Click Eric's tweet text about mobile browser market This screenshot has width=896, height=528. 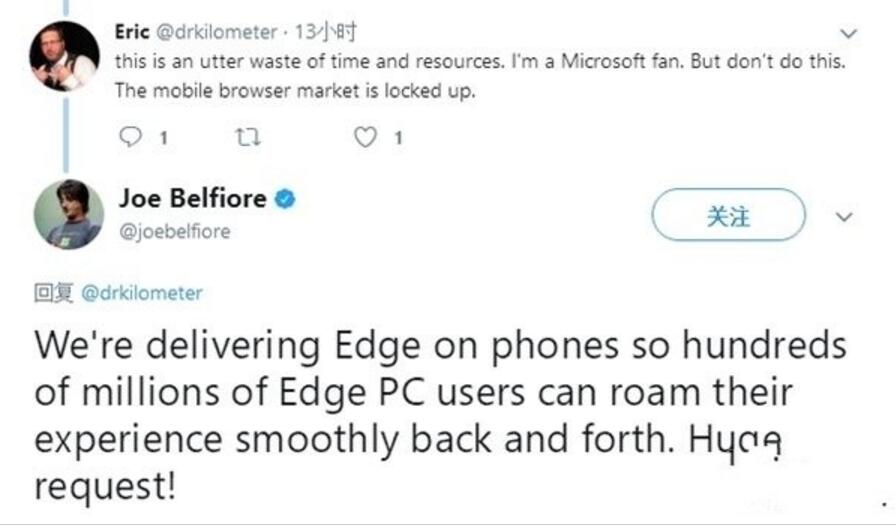[x=480, y=76]
